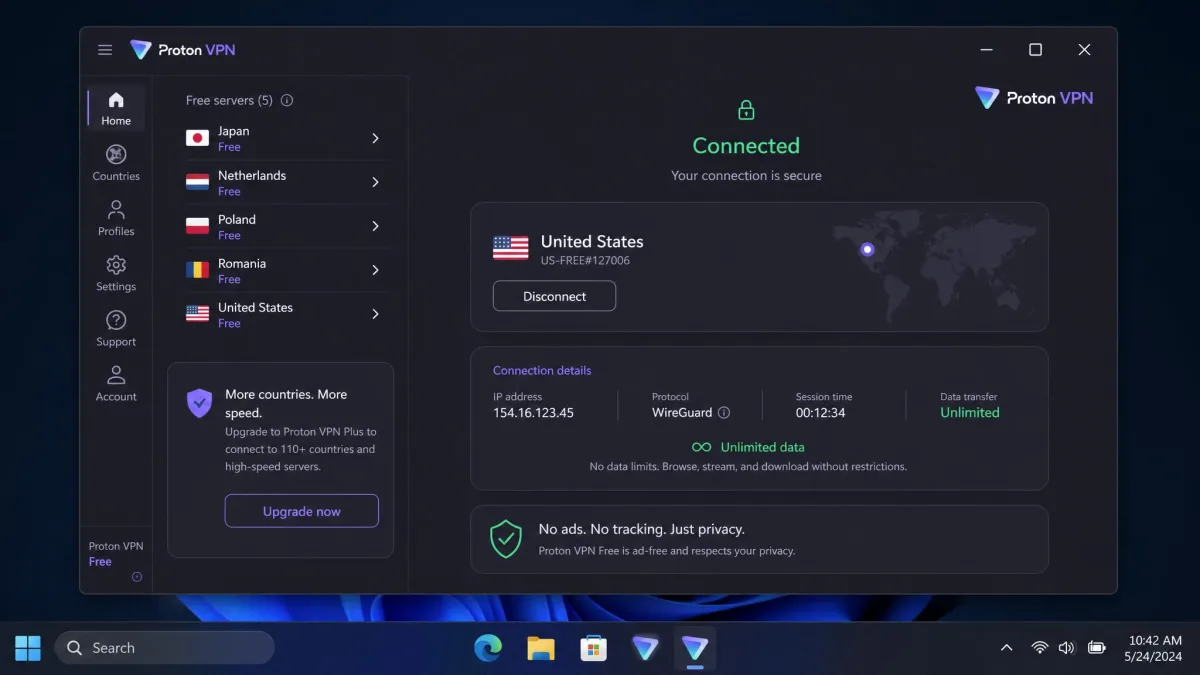
Task: Click No ads. No tracking. Just privacy. heading
Action: coord(641,529)
